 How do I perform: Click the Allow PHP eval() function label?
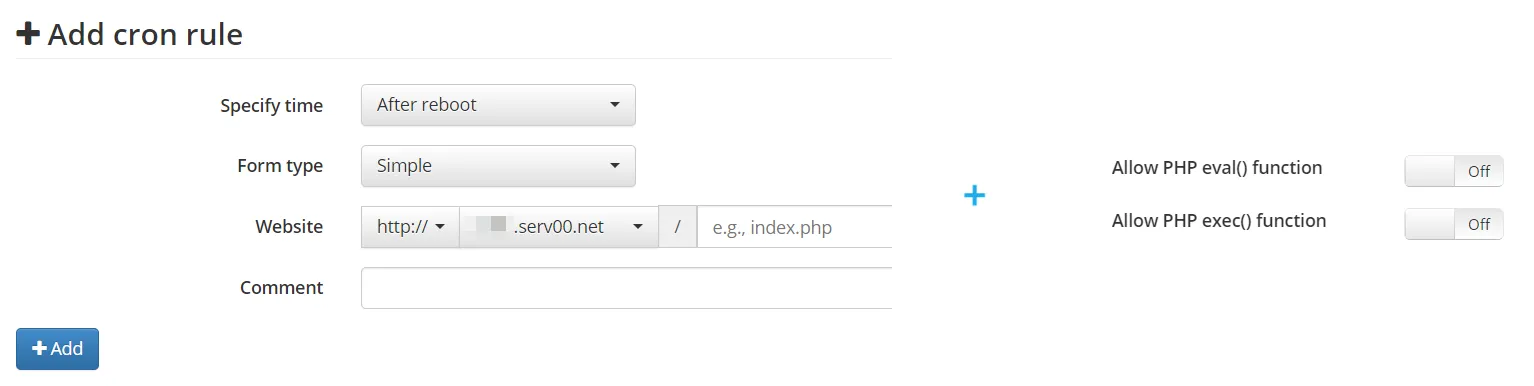1217,168
